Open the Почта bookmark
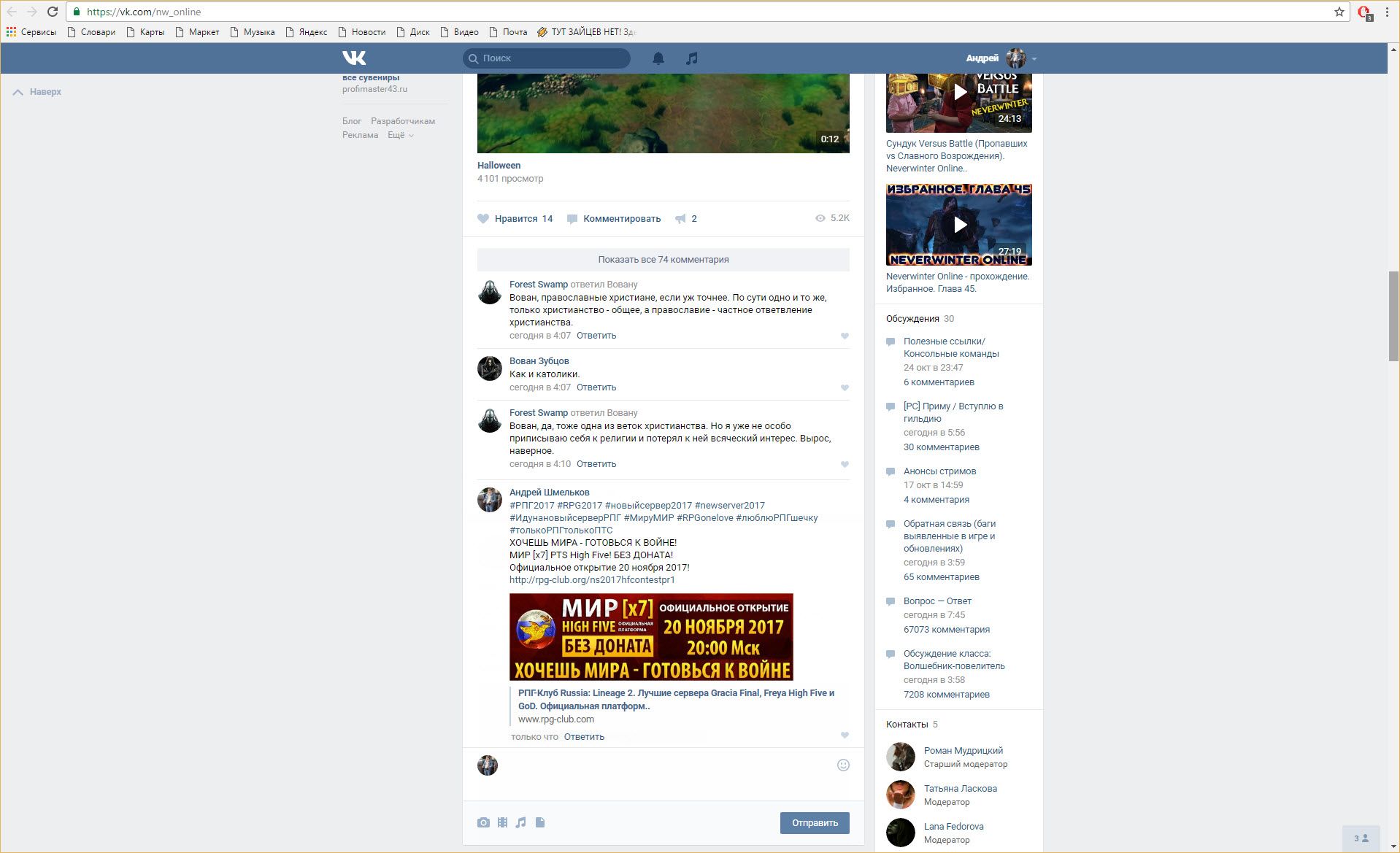The width and height of the screenshot is (1400, 853). click(x=508, y=32)
